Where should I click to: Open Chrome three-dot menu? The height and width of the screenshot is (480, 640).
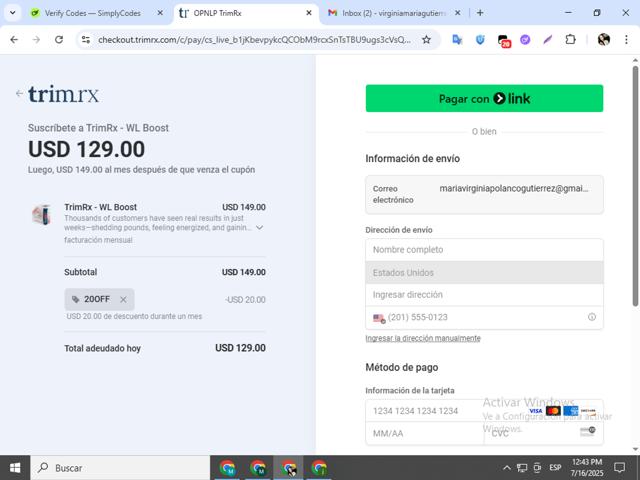coord(626,40)
